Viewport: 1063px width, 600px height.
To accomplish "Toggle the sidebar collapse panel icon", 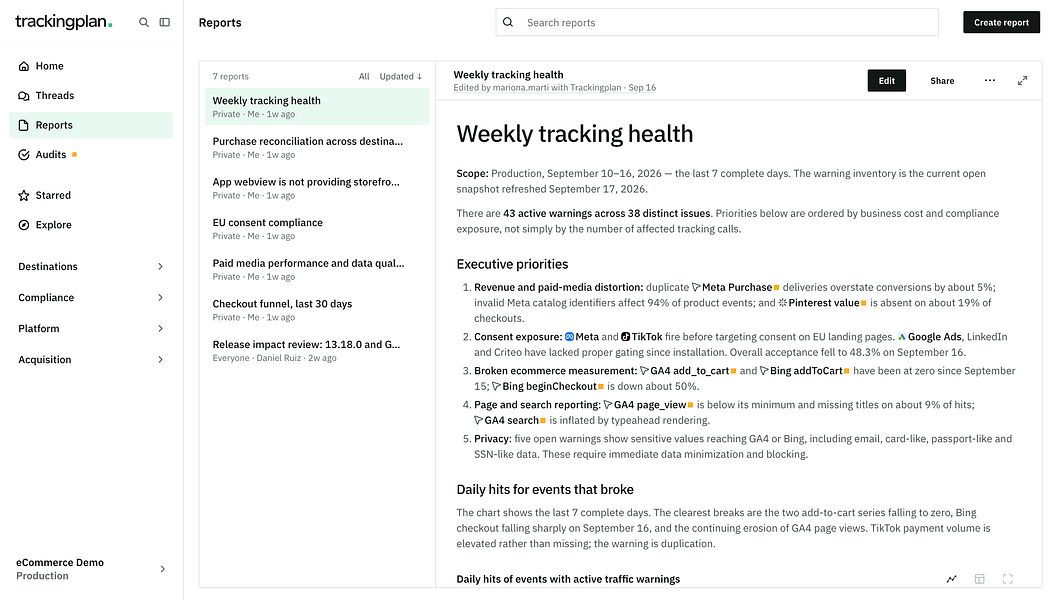I will tap(165, 22).
